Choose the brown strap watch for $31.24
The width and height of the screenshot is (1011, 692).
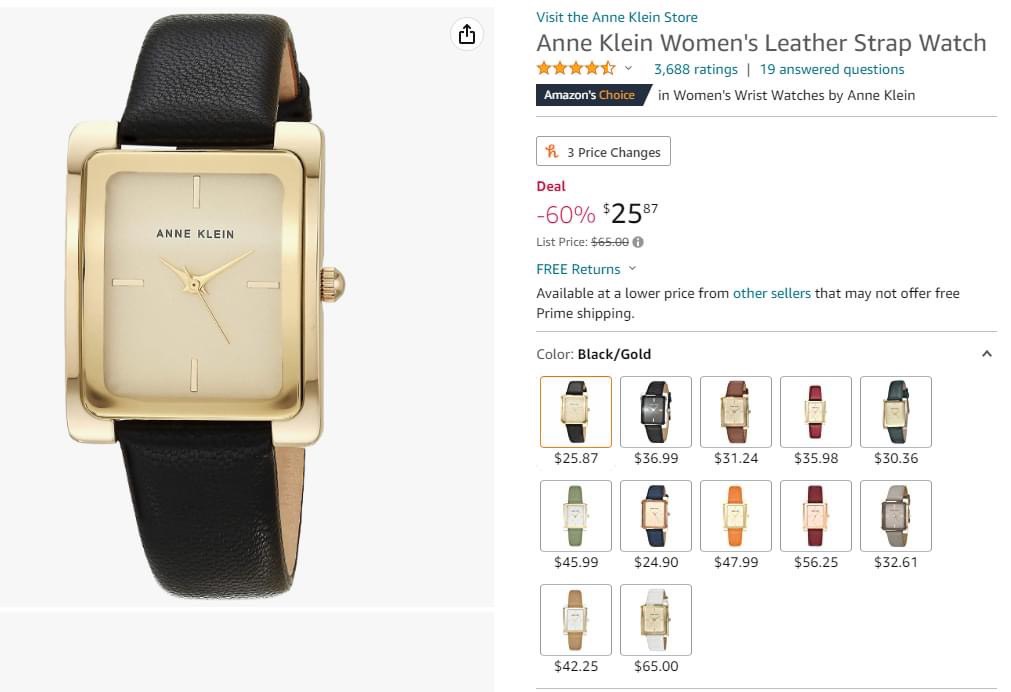pos(736,411)
